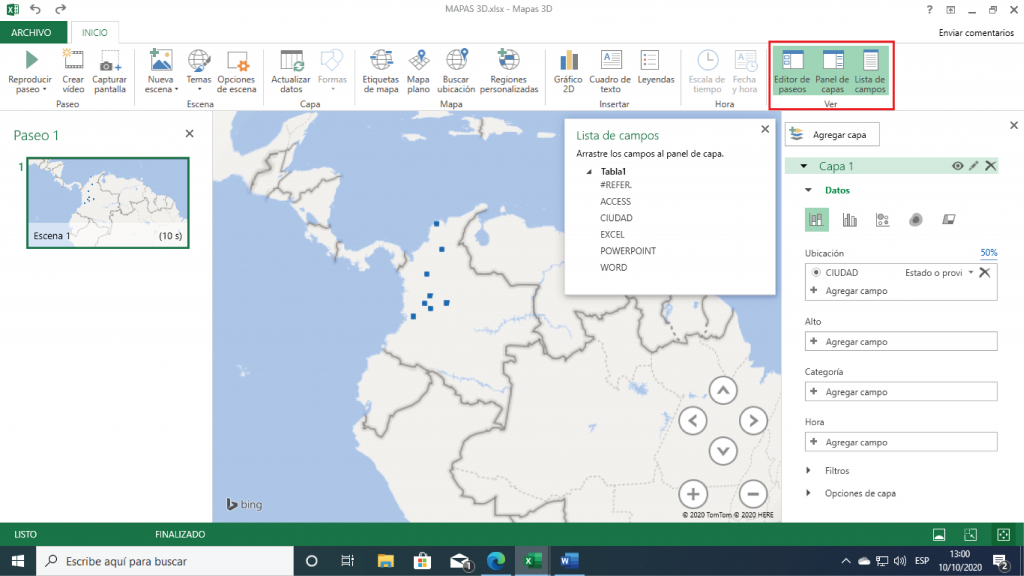
Task: Rotate map right with arrow
Action: coord(753,421)
